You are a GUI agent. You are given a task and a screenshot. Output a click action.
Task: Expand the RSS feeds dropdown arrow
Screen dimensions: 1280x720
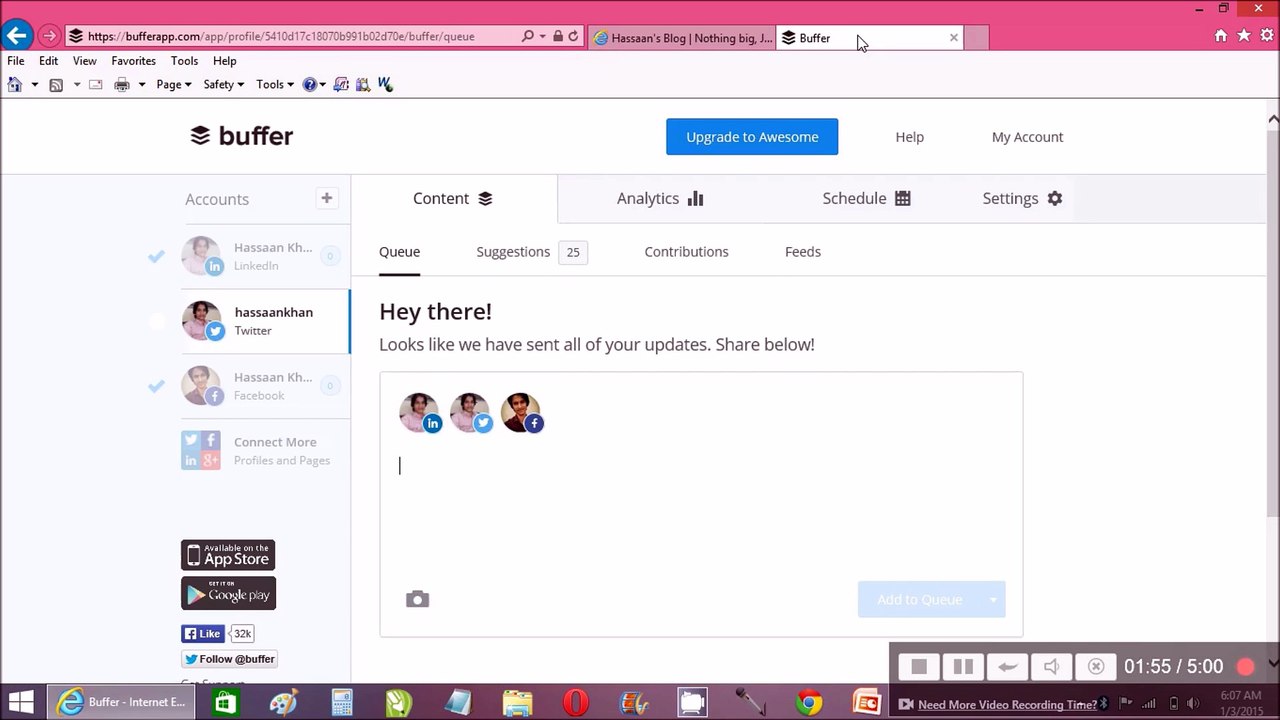[76, 85]
